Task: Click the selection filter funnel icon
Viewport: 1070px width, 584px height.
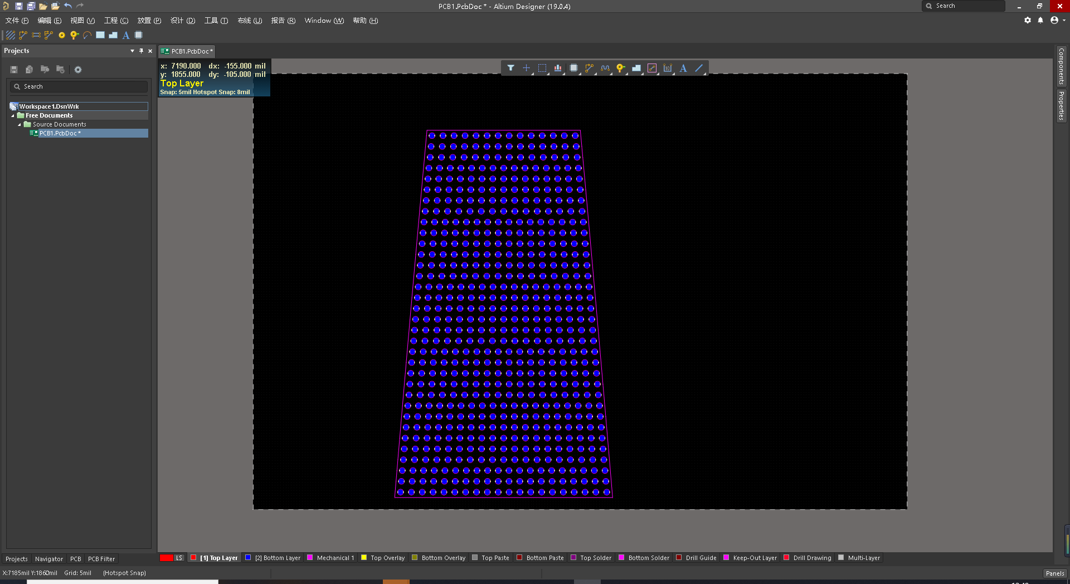Action: [x=510, y=69]
